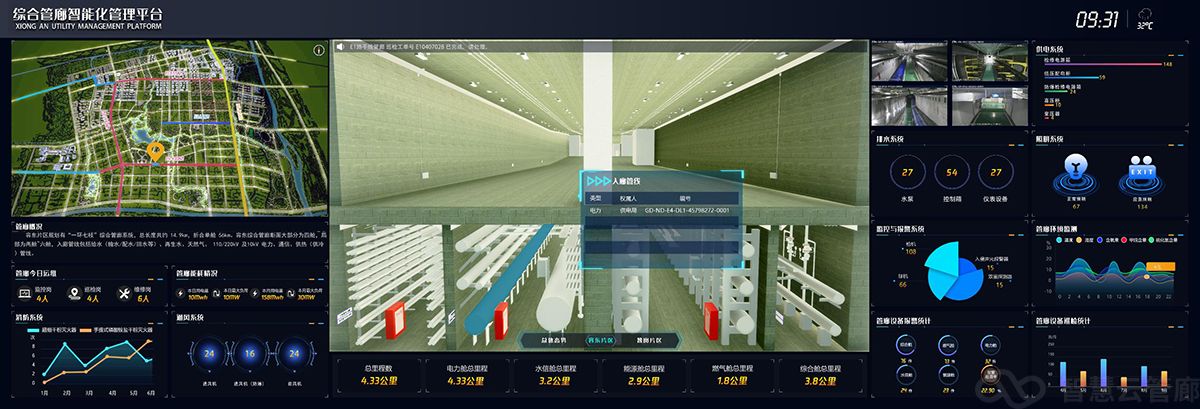The height and width of the screenshot is (409, 1200).
Task: Click the speaker icon in the announcement bar
Action: point(340,47)
